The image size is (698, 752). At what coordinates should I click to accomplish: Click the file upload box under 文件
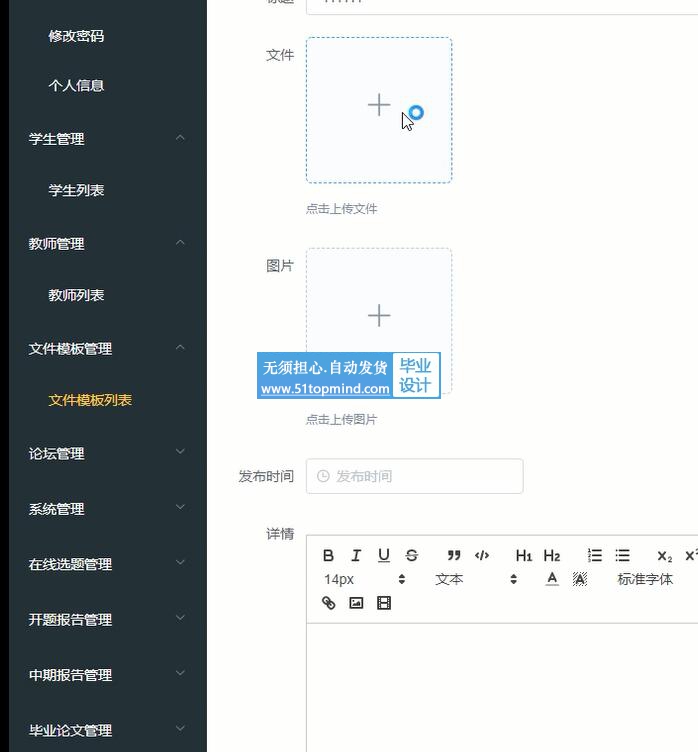click(379, 110)
